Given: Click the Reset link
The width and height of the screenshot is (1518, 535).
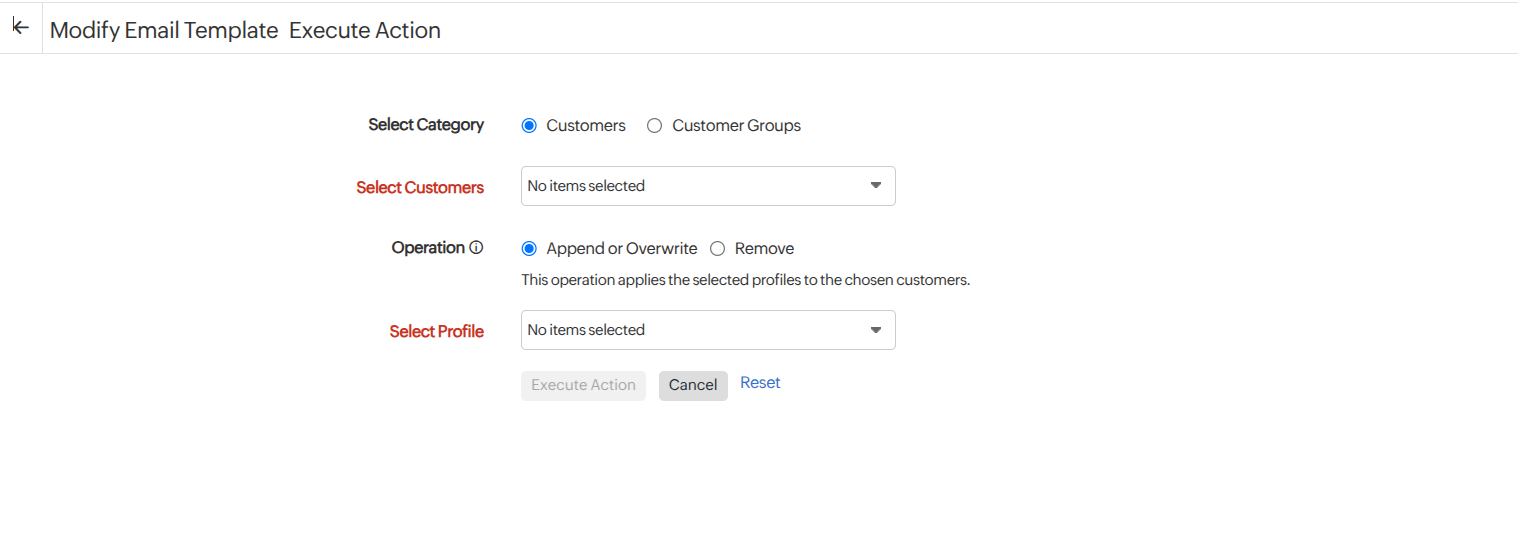Looking at the screenshot, I should [760, 383].
